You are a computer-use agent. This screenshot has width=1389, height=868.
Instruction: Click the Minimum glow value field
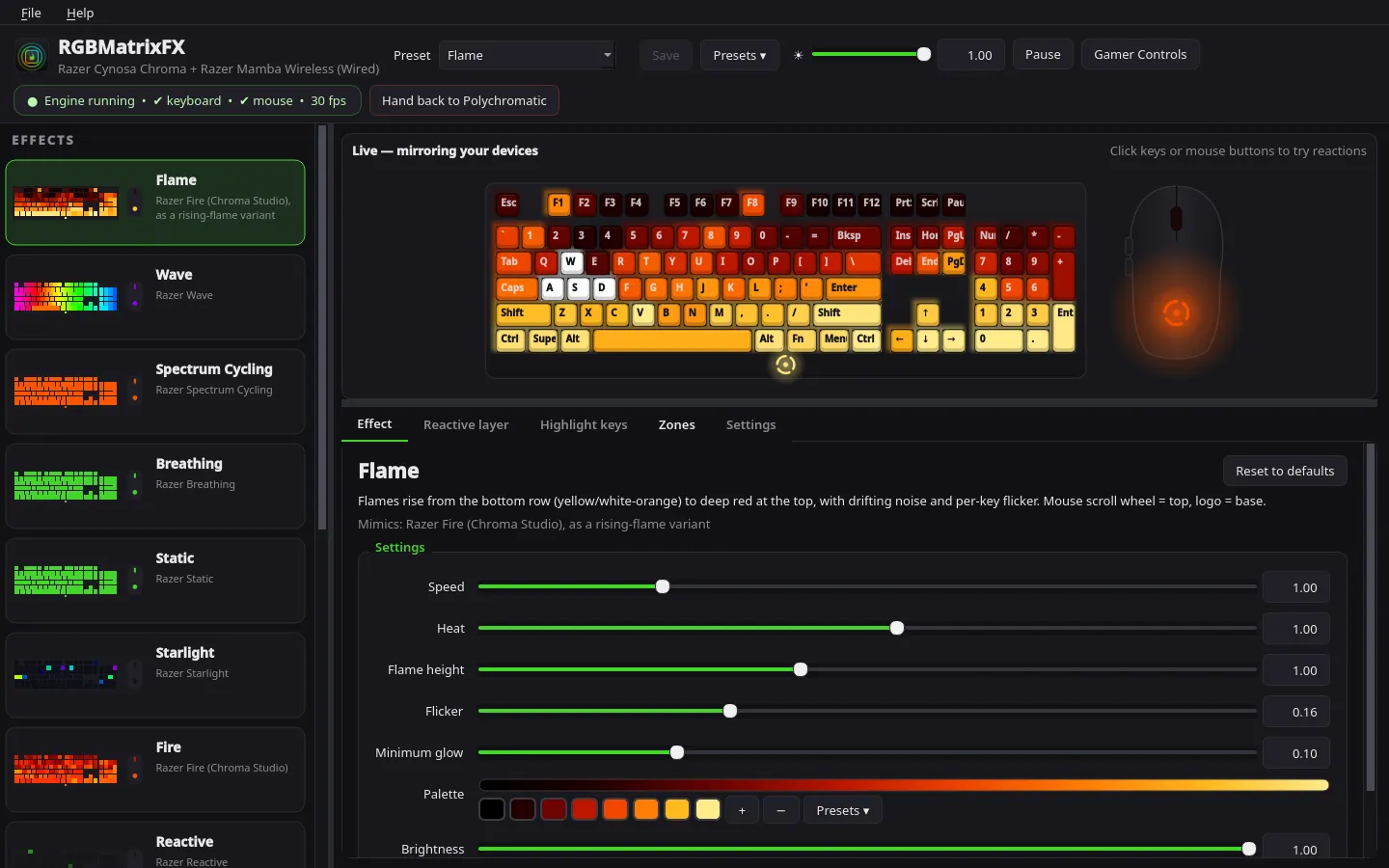[1296, 753]
